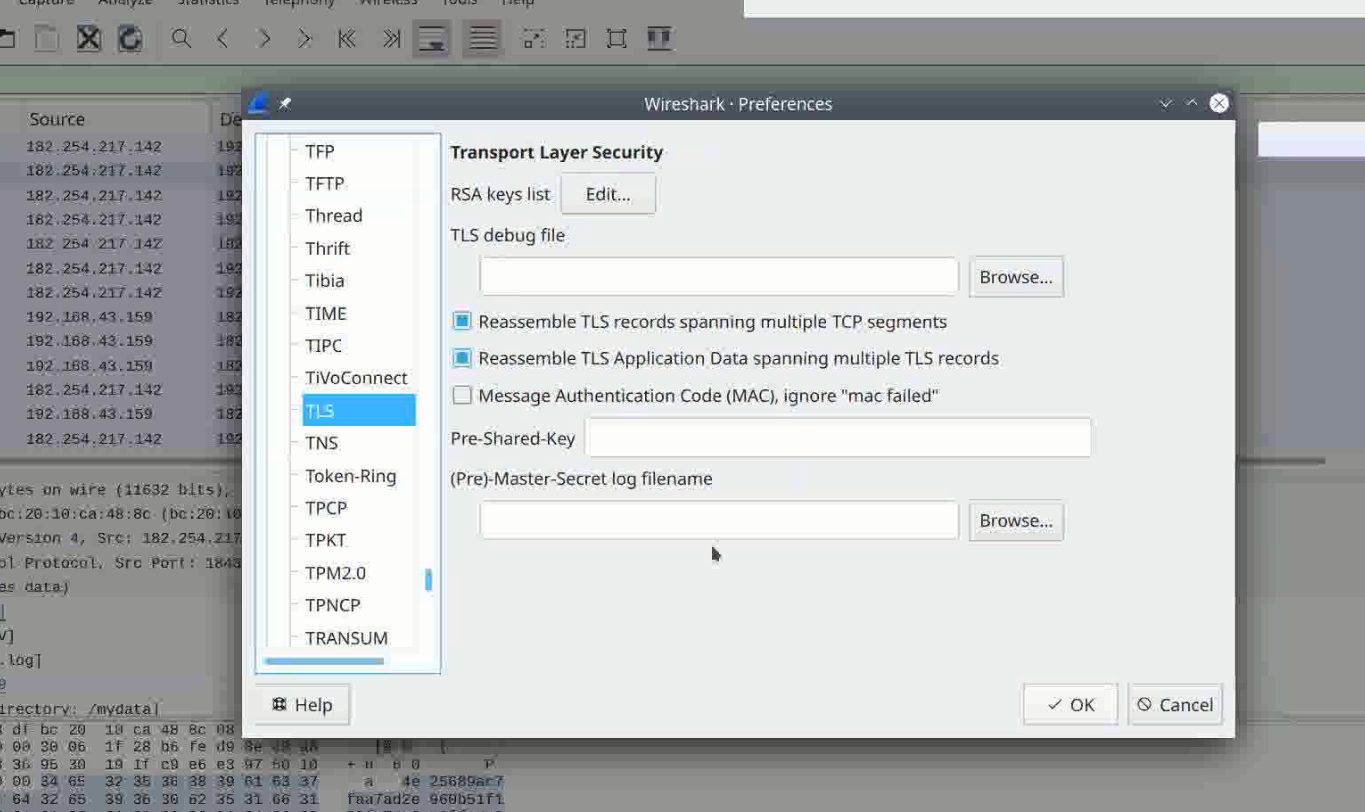Select TRANSUM protocol entry

(347, 638)
